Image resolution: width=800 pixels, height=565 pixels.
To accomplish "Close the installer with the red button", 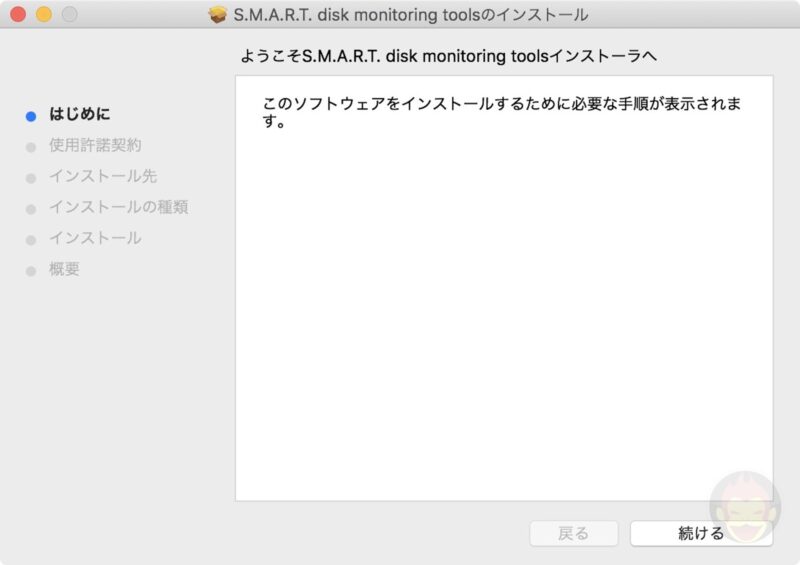I will point(18,15).
